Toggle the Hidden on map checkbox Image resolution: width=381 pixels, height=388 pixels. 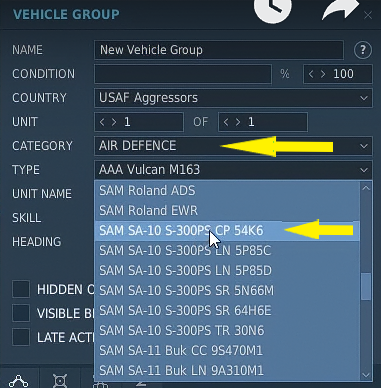click(x=21, y=289)
